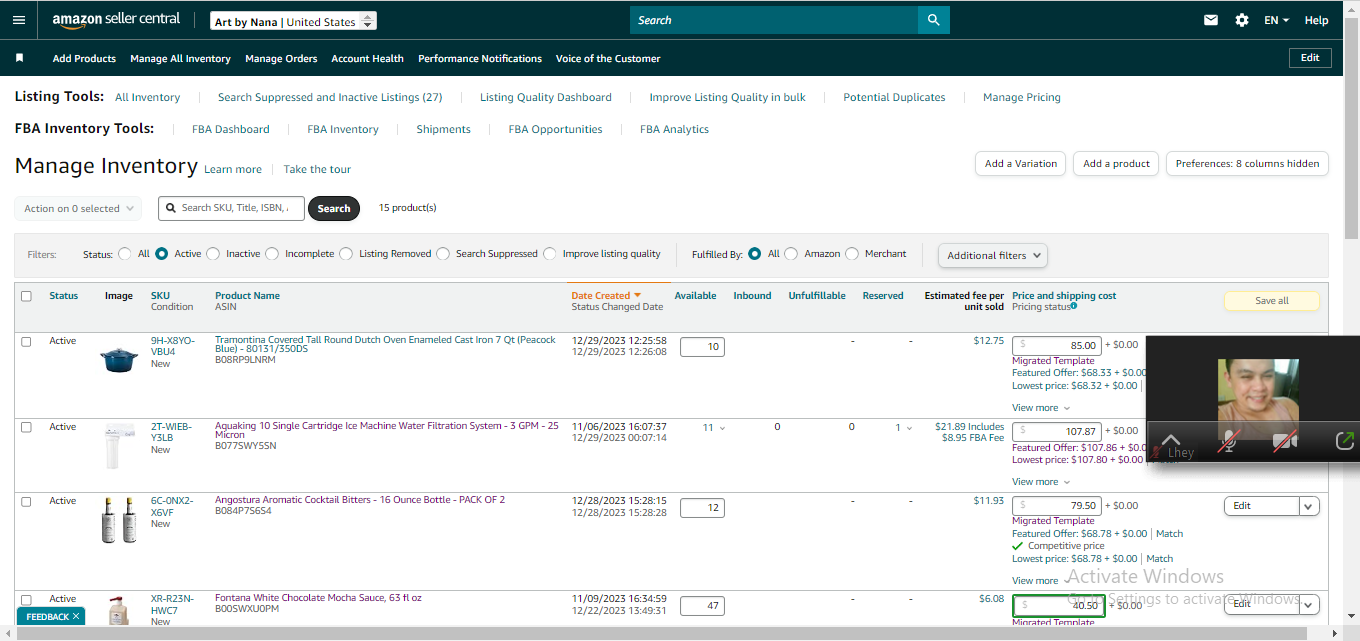The image size is (1360, 641).
Task: Open Listing Quality Dashboard tab
Action: pos(546,97)
